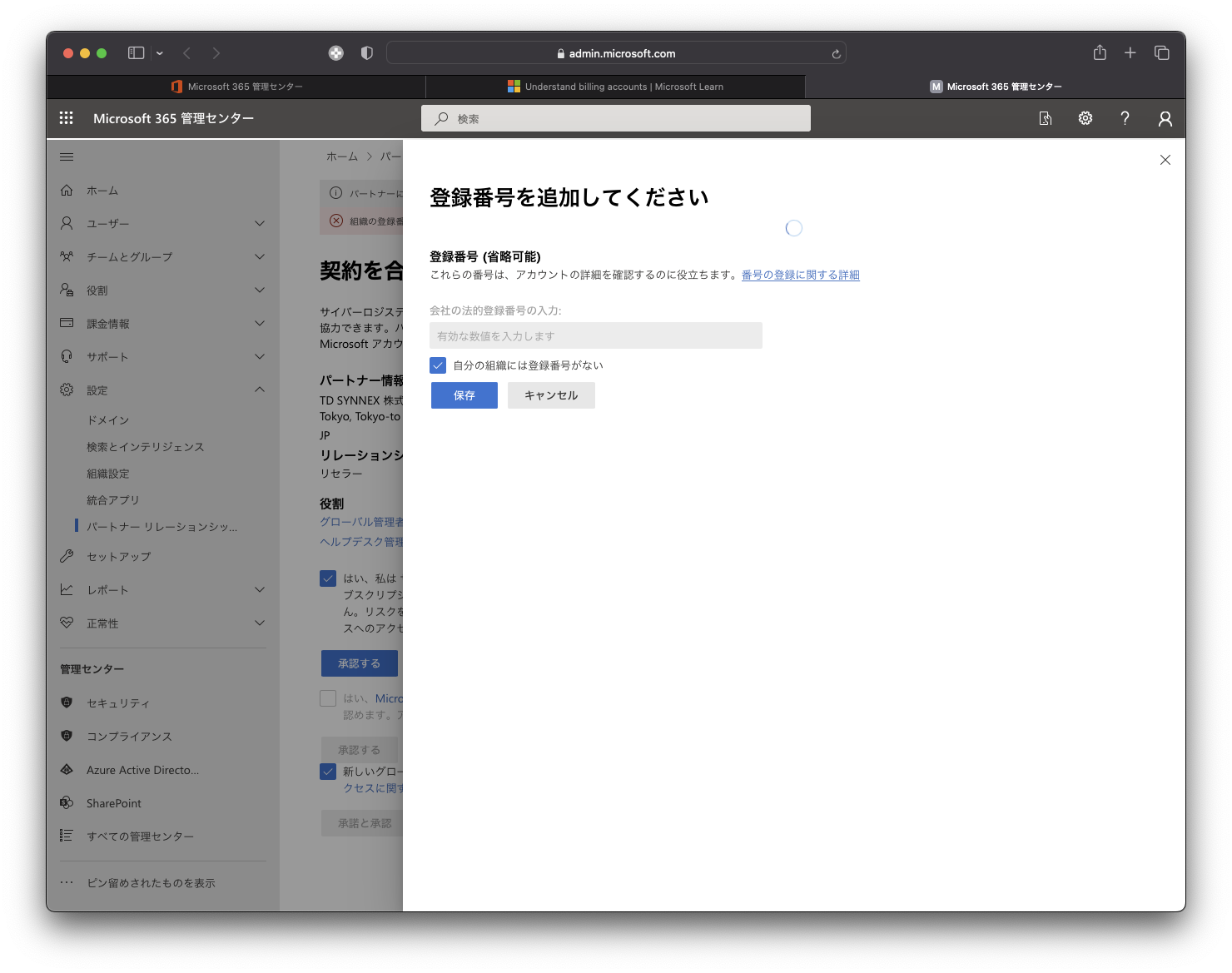
Task: Click Safari sidebar toggle icon
Action: coord(136,53)
